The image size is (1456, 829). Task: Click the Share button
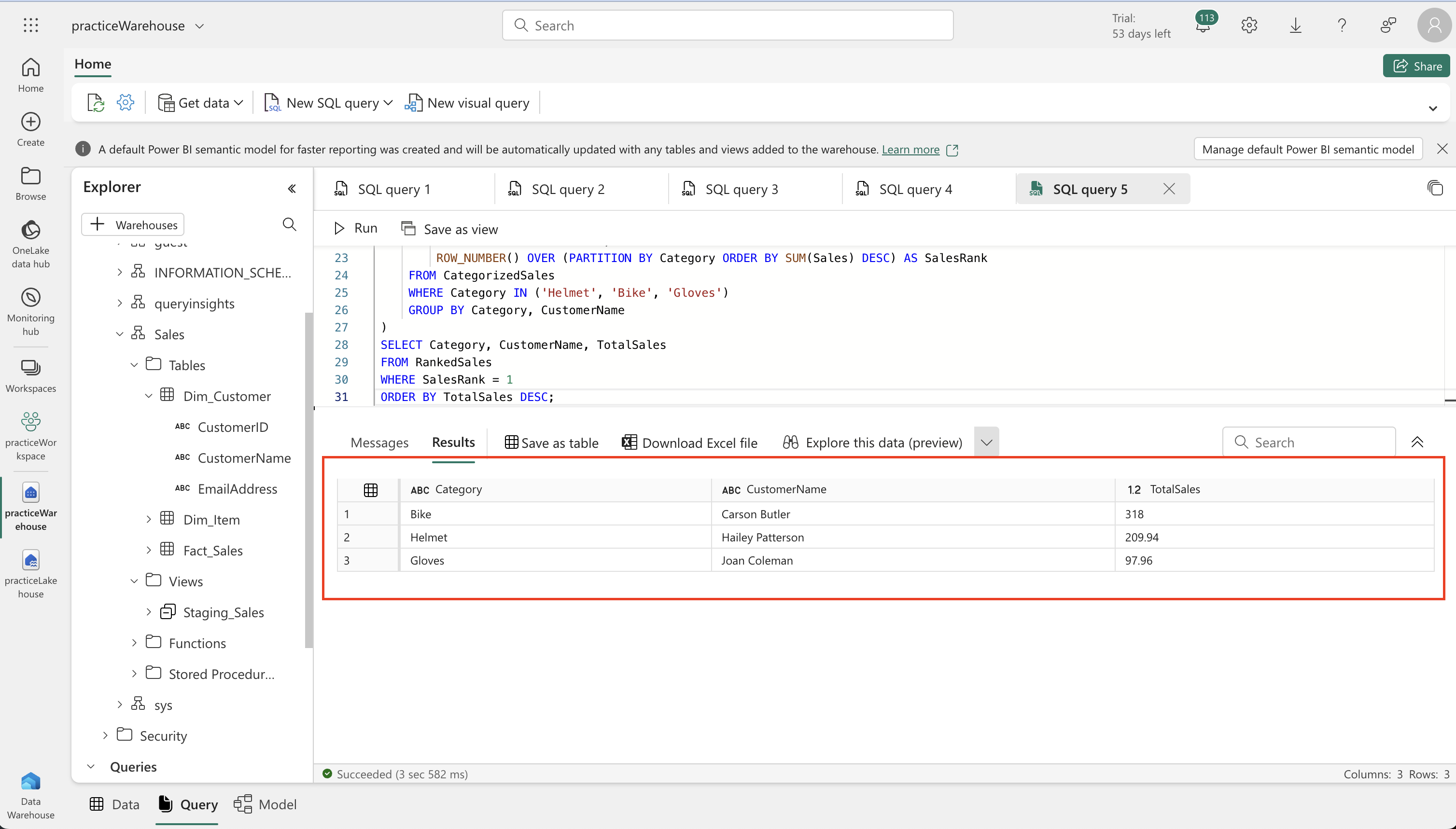(1417, 66)
